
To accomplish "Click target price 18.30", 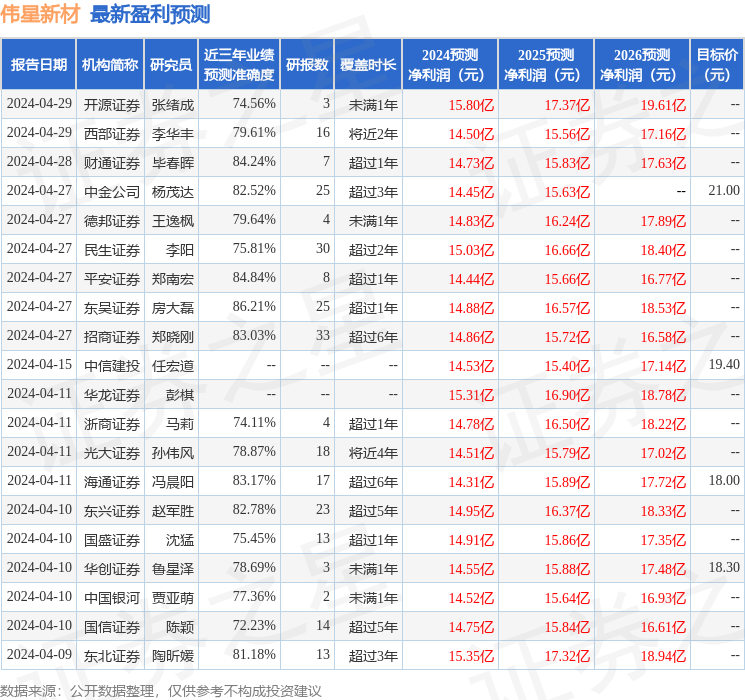I will pyautogui.click(x=724, y=567).
